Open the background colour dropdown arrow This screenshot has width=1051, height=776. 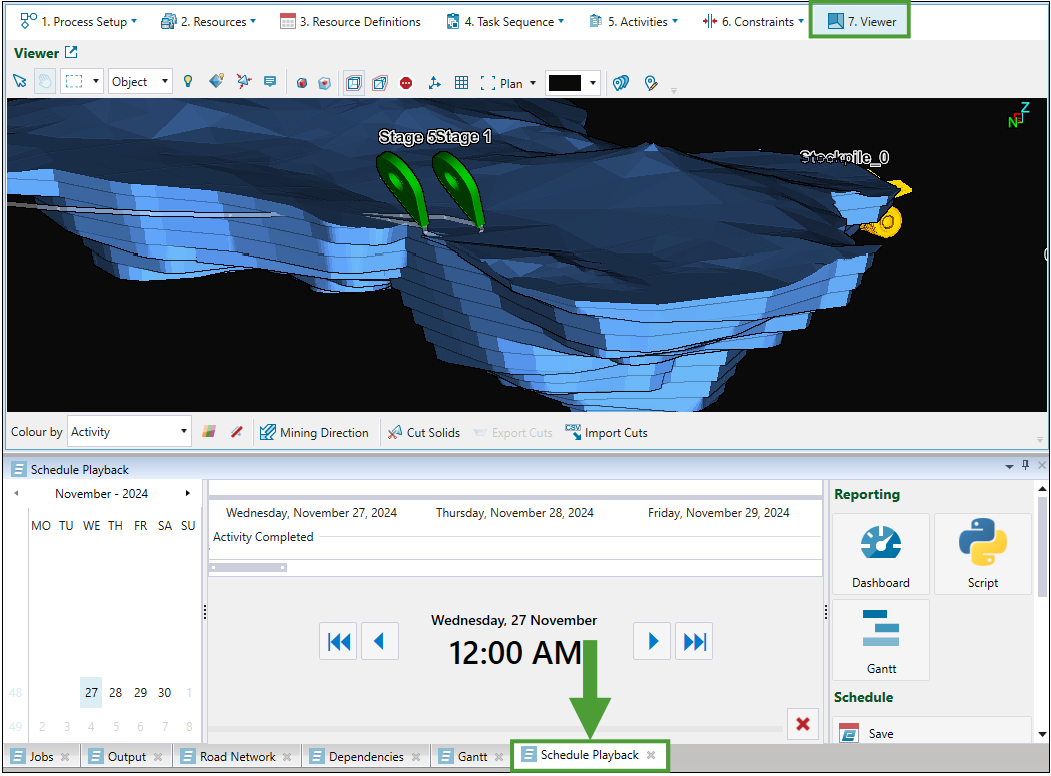pos(593,83)
